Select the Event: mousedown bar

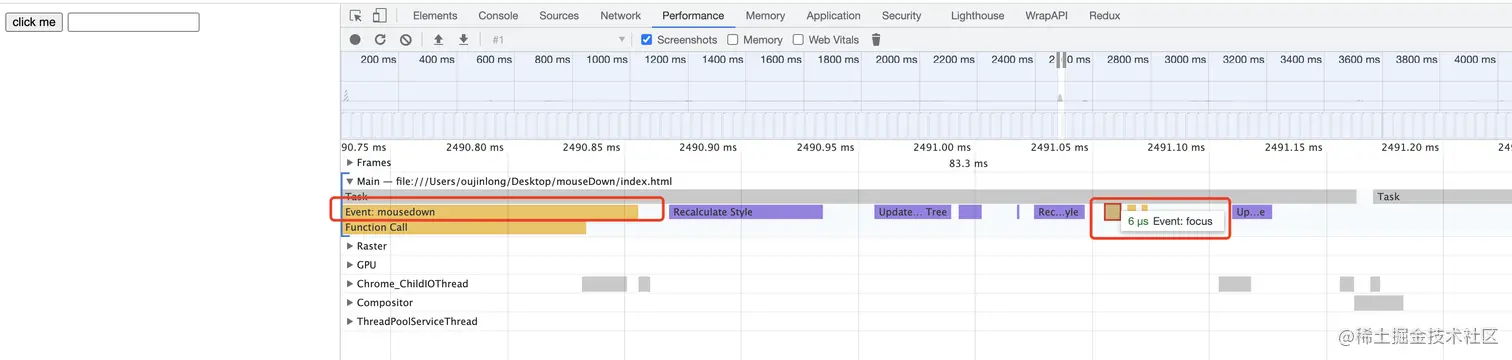click(491, 212)
